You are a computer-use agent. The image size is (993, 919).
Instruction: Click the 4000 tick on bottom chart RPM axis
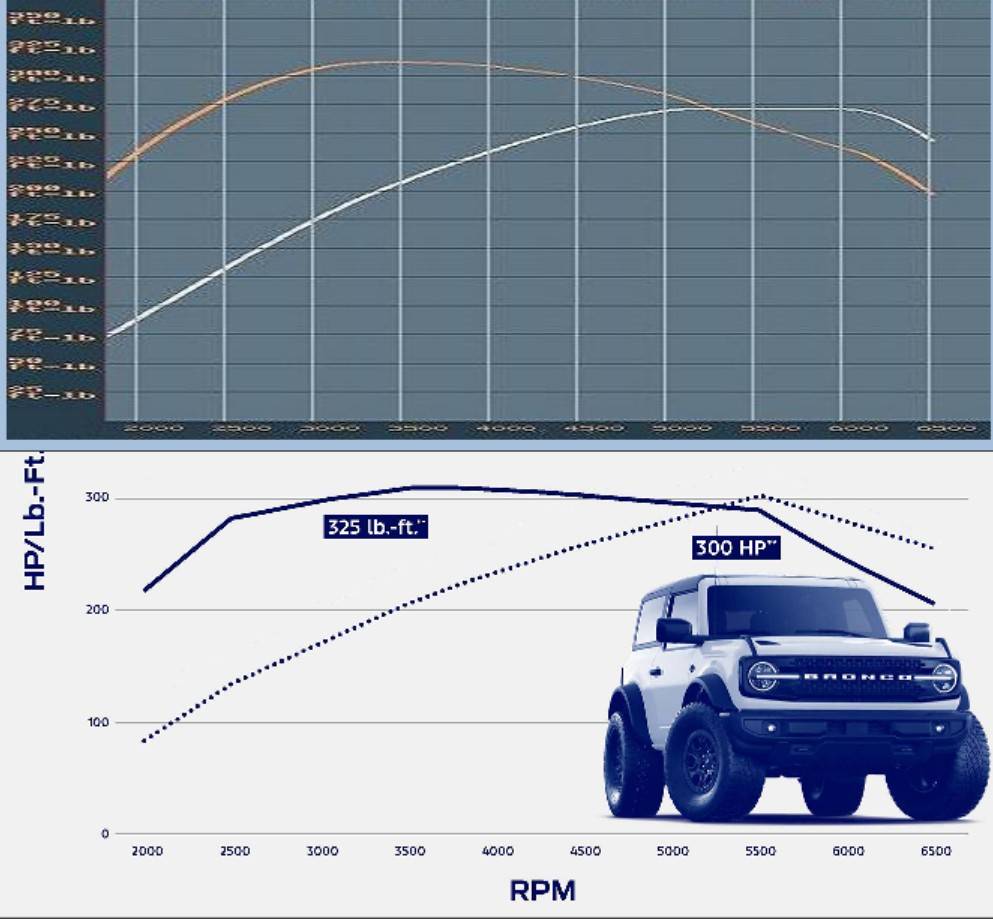point(498,851)
